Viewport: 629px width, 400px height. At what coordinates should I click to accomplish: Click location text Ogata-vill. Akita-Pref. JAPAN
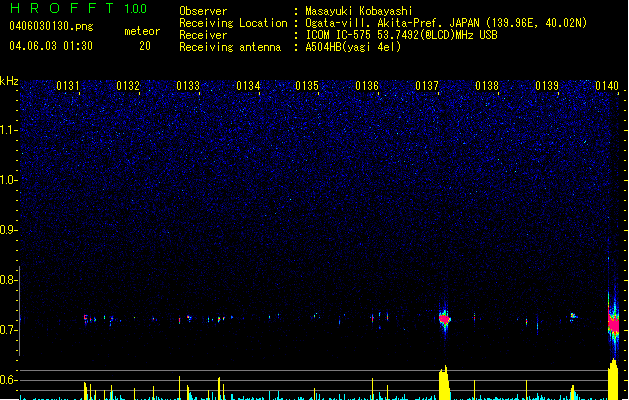click(392, 23)
